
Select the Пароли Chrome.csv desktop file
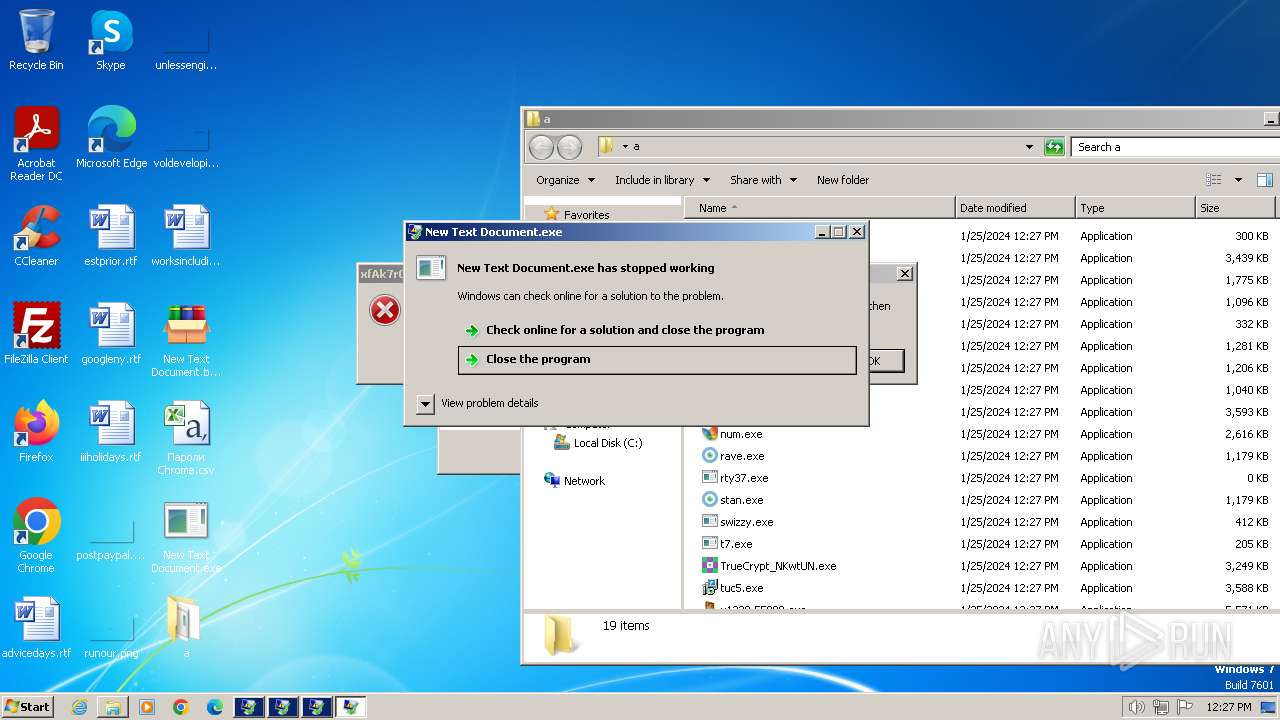(186, 438)
